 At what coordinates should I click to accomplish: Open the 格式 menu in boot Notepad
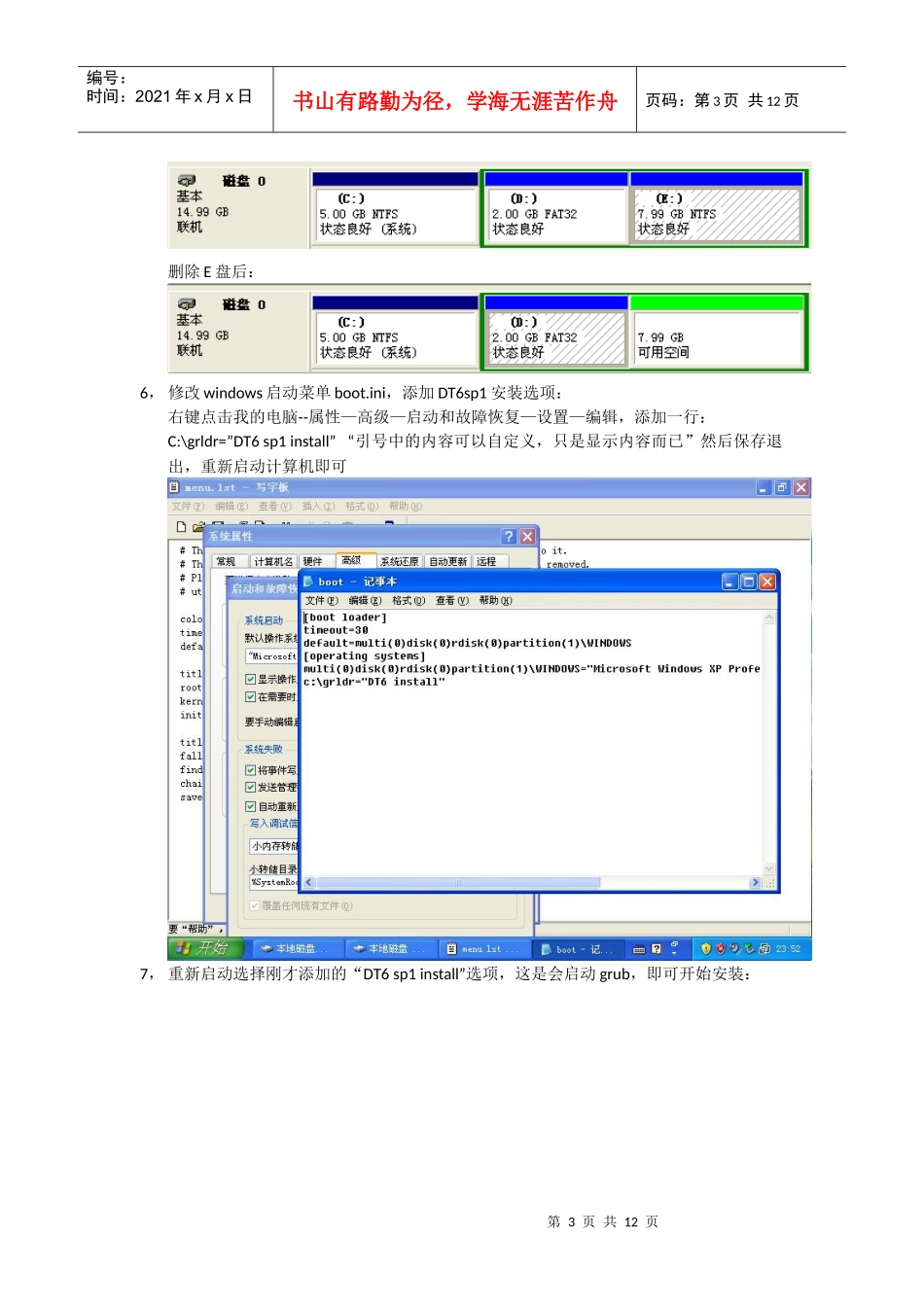pyautogui.click(x=409, y=601)
